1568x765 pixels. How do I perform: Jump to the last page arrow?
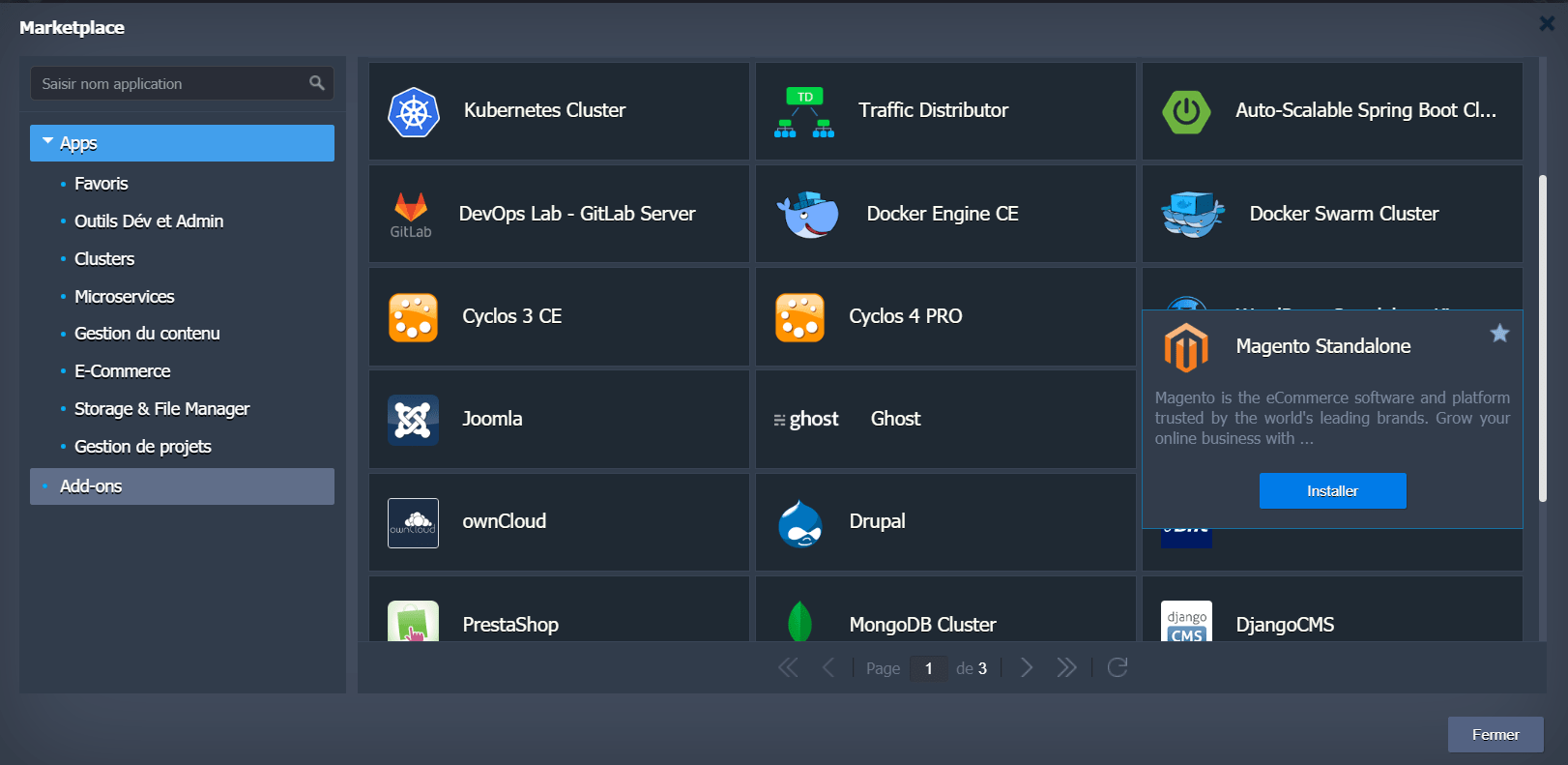(x=1066, y=667)
